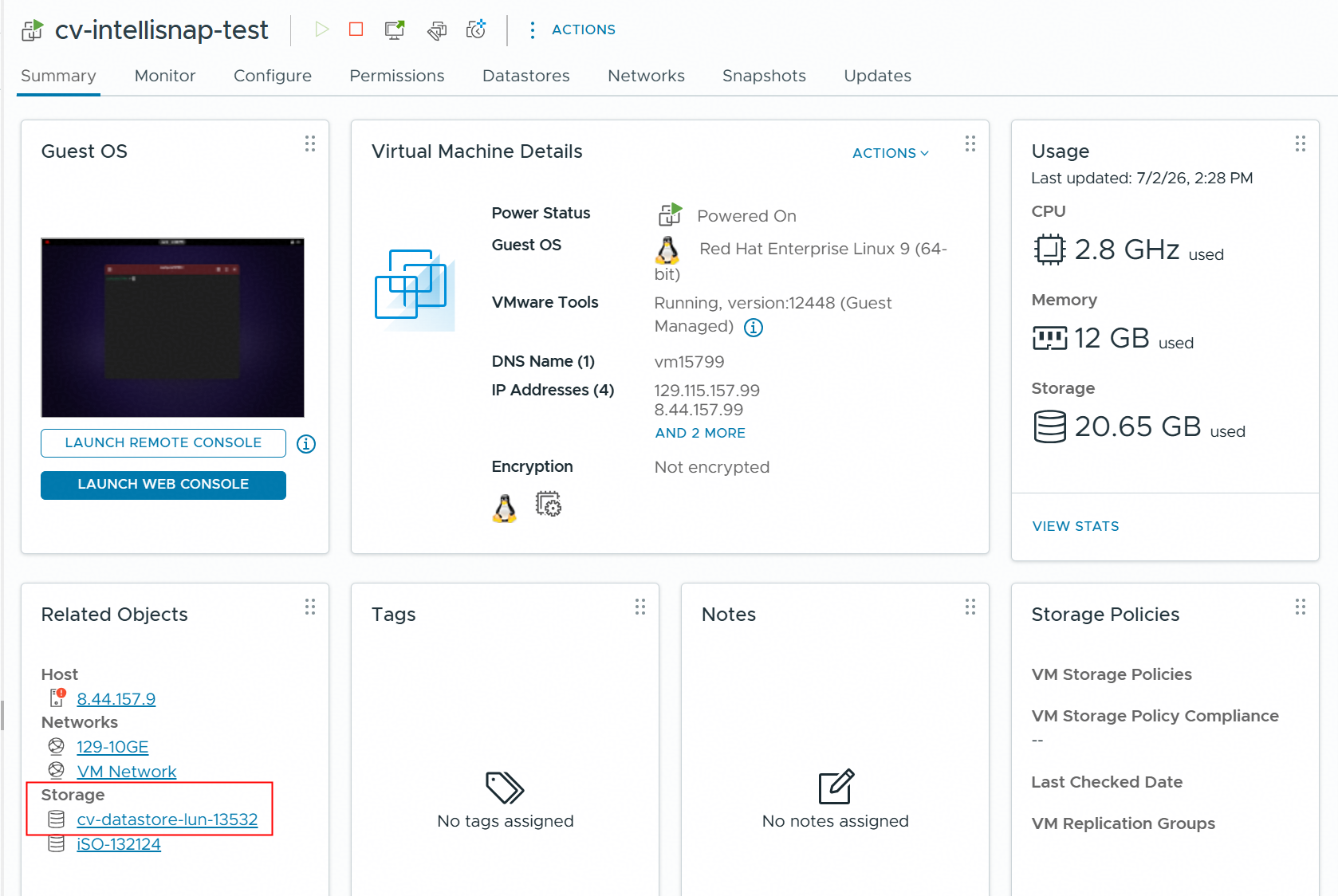Image resolution: width=1338 pixels, height=896 pixels.
Task: Click the edit note pencil icon
Action: point(836,787)
